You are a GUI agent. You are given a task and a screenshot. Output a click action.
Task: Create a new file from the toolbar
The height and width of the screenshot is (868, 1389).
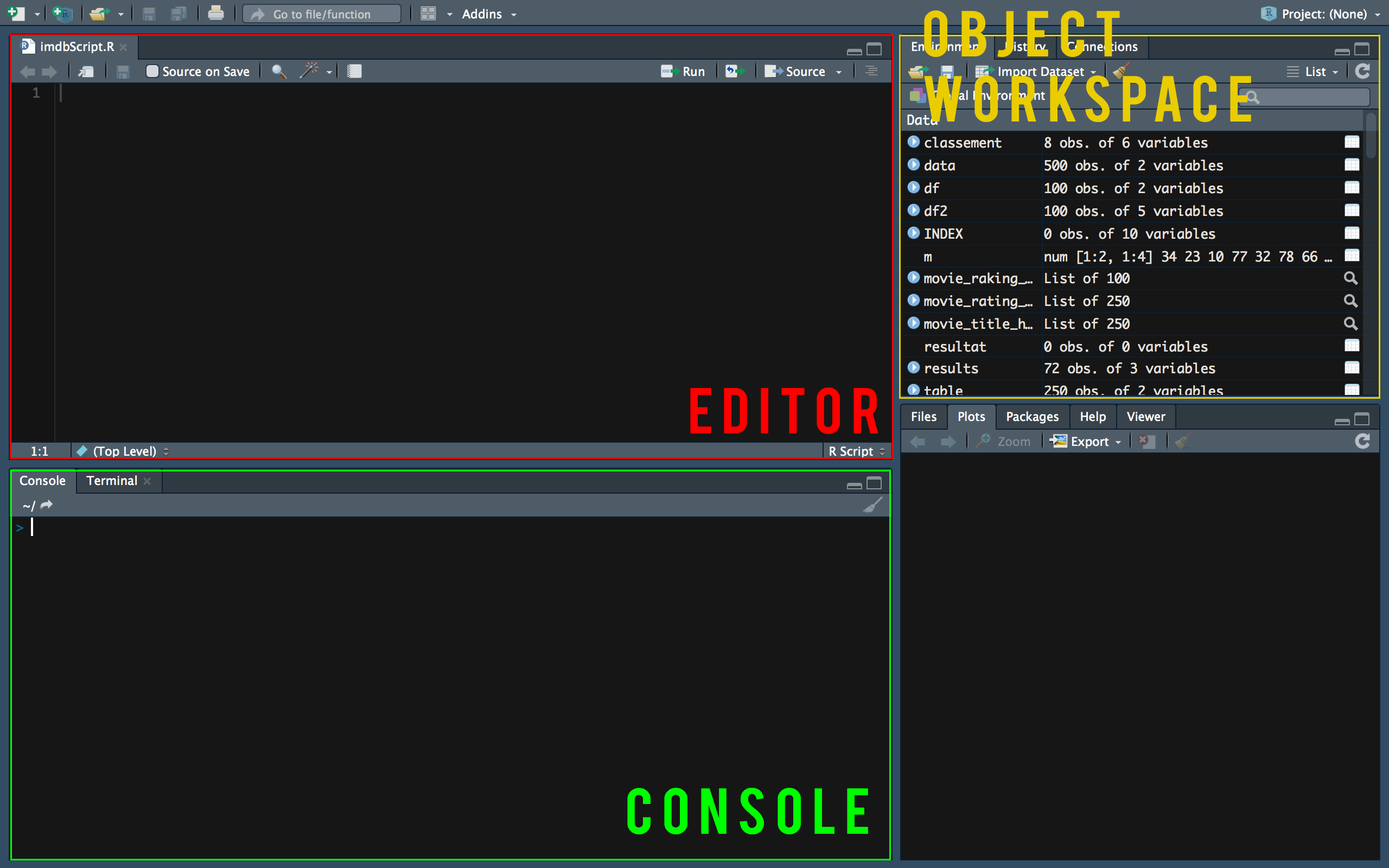pos(16,13)
